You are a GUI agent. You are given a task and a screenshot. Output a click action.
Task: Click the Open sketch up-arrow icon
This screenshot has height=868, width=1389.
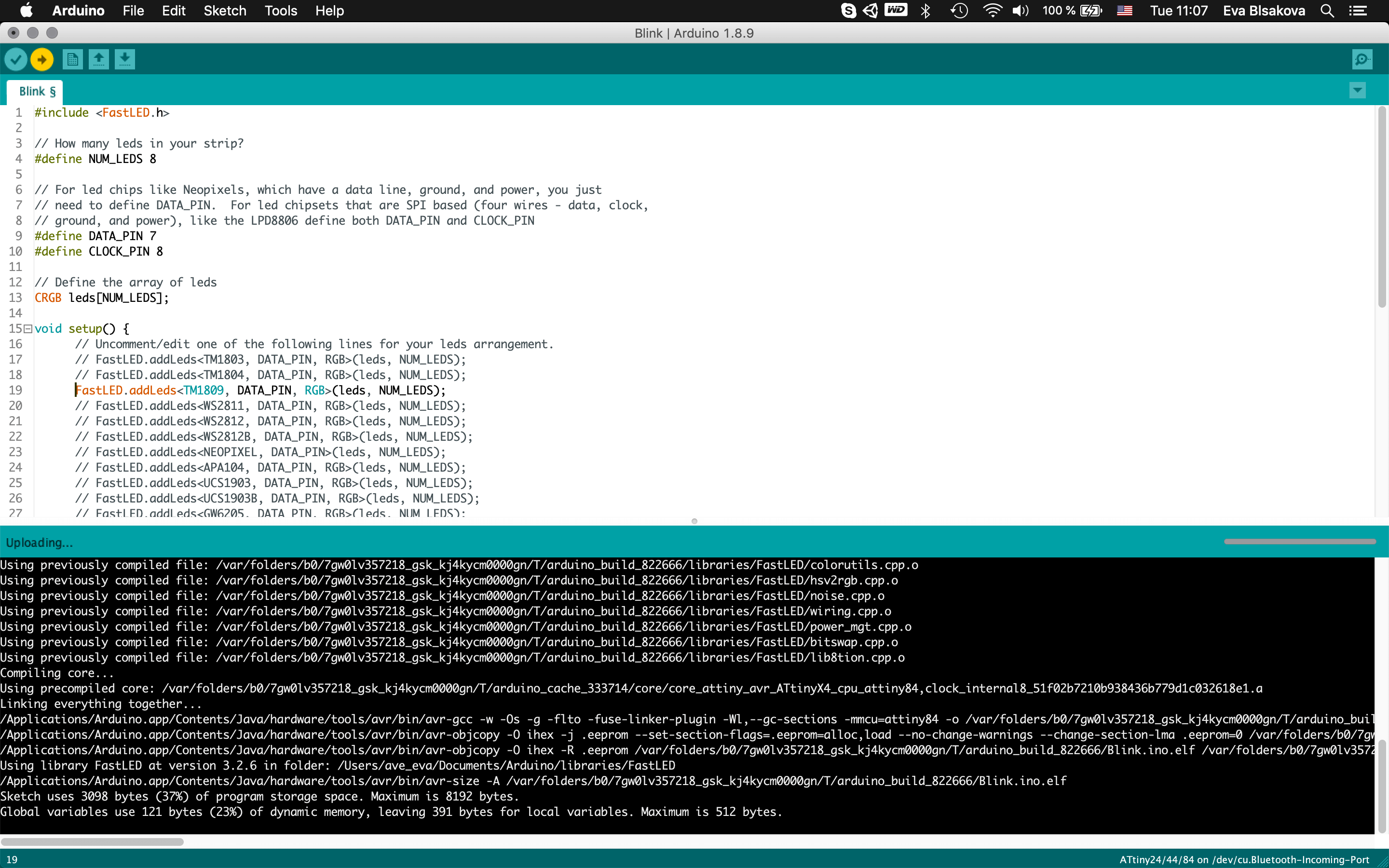pos(99,59)
